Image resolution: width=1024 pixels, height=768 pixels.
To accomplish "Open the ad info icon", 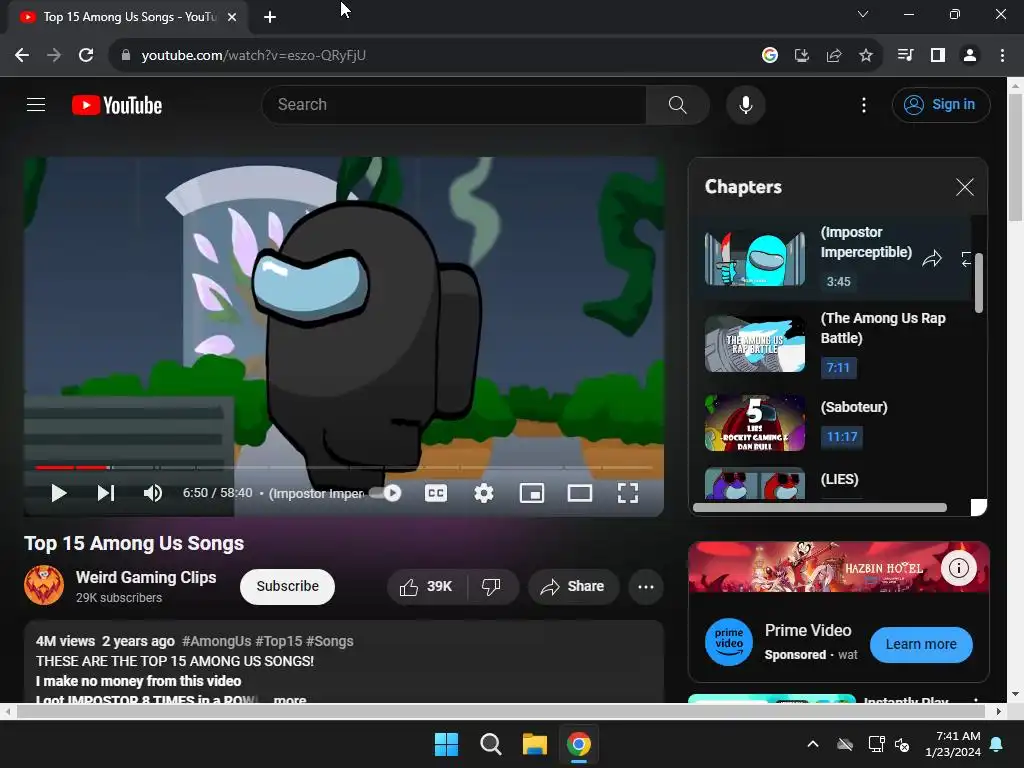I will click(958, 568).
